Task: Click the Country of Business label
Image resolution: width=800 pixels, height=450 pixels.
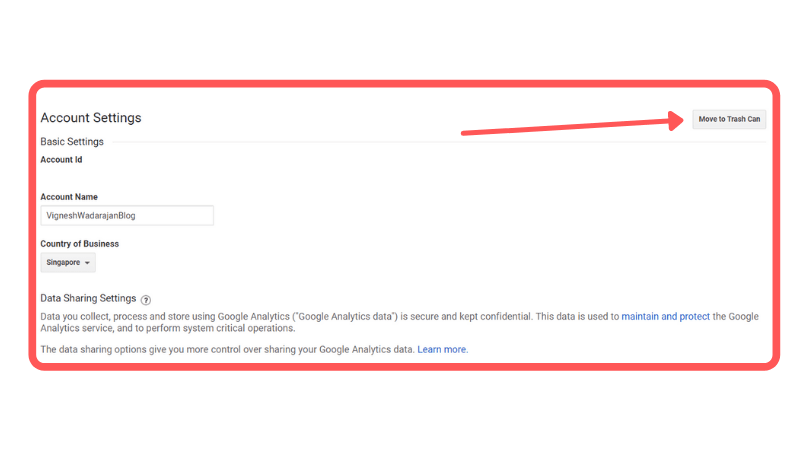Action: coord(80,244)
